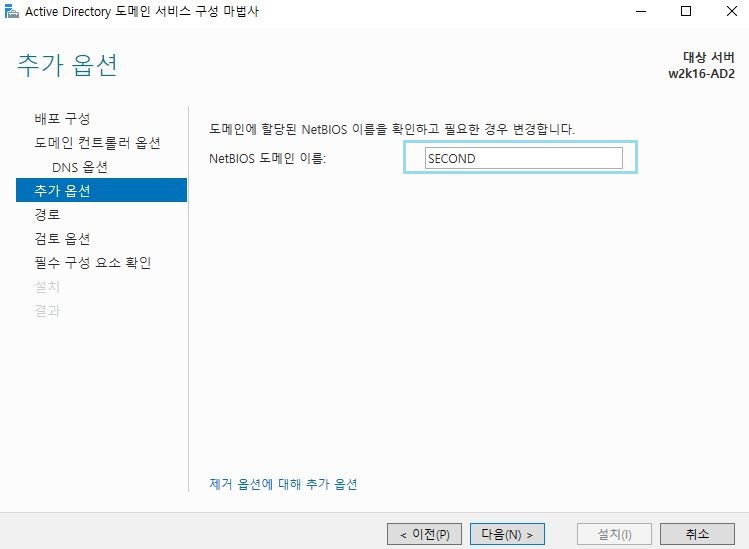Viewport: 749px width, 549px height.
Task: Close the wizard window
Action: click(x=731, y=11)
